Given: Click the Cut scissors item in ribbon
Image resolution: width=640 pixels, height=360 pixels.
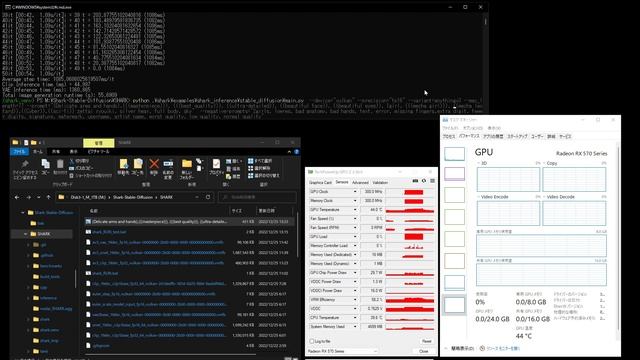Looking at the screenshot, I should pos(80,161).
